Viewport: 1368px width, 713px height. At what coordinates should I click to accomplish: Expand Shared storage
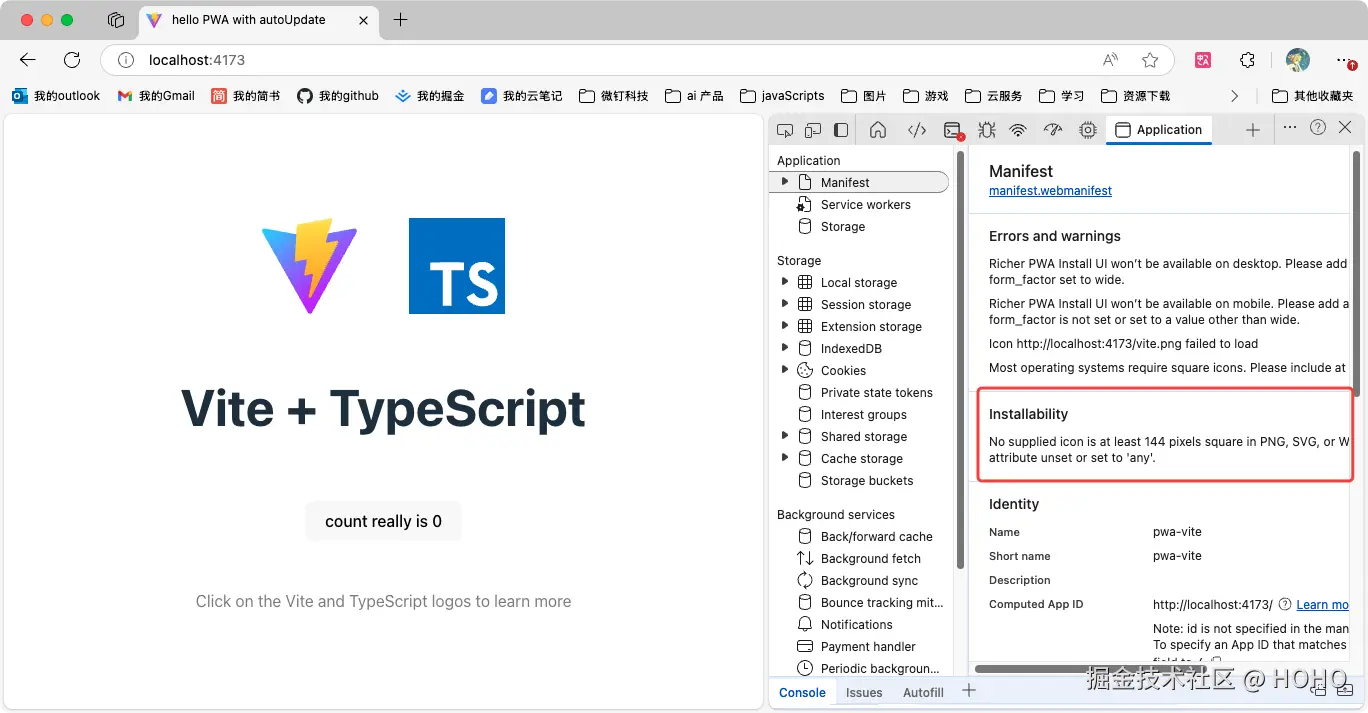pyautogui.click(x=785, y=436)
